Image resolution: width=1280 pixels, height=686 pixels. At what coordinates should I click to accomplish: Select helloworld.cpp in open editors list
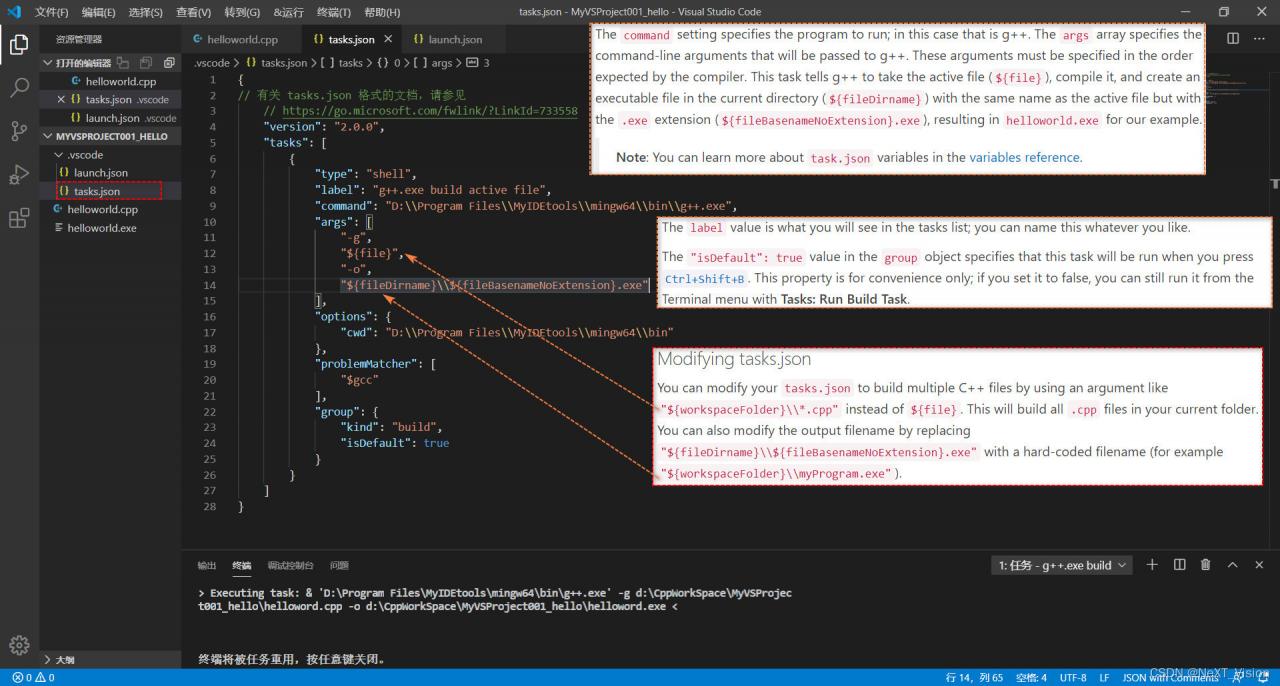pyautogui.click(x=110, y=81)
